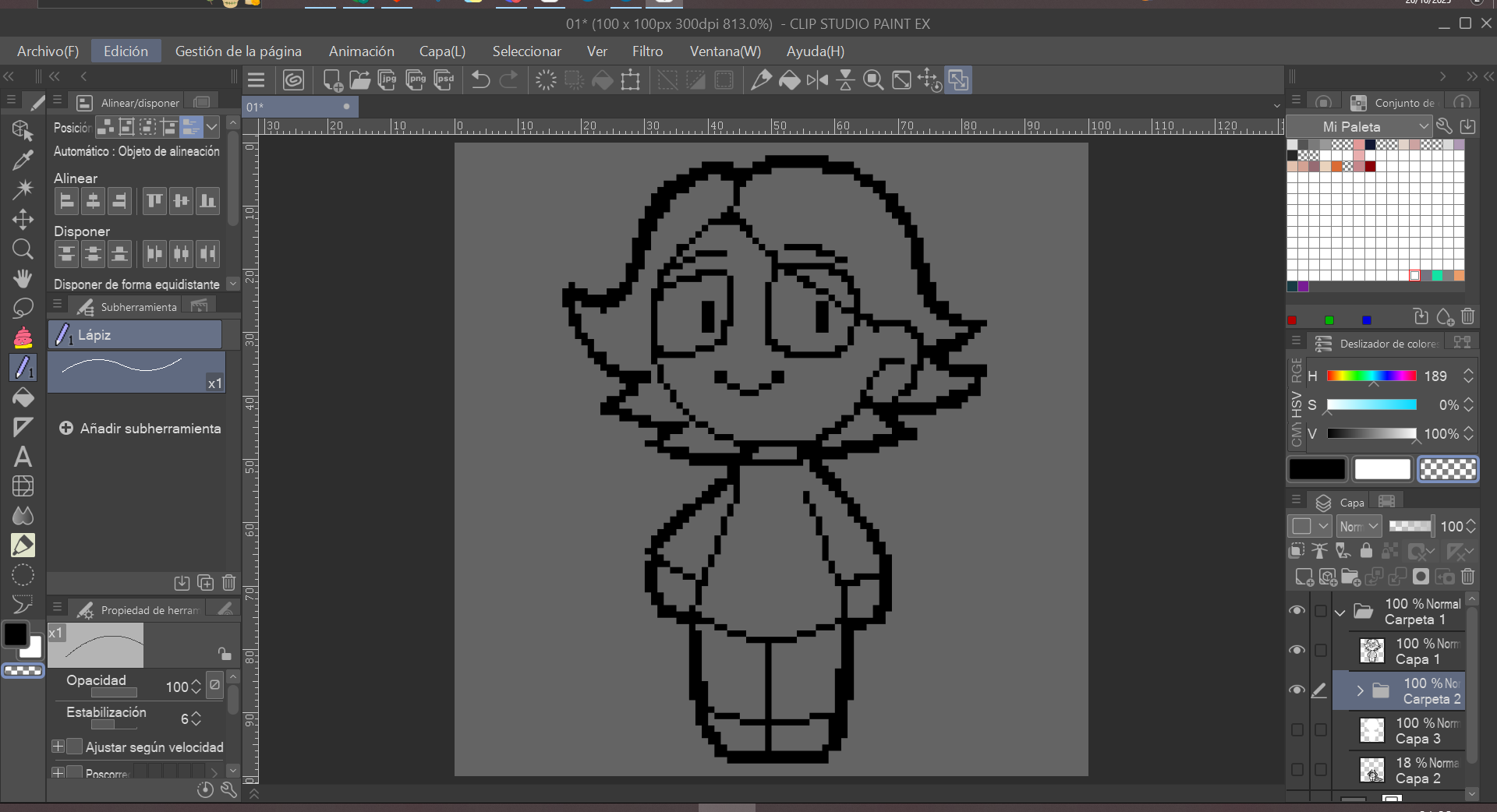Hide the Capa 1 layer
This screenshot has height=812, width=1497.
pyautogui.click(x=1297, y=650)
